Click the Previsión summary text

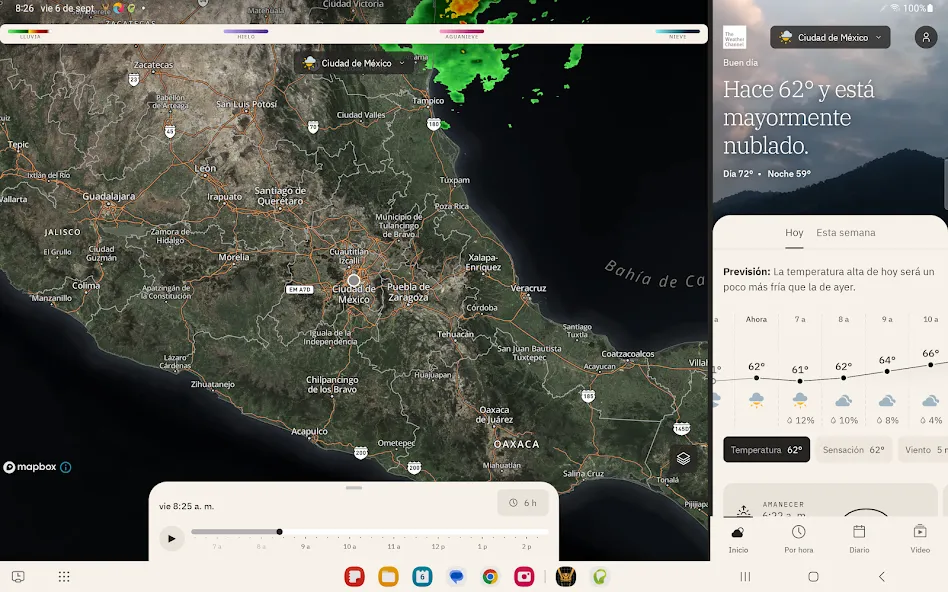pyautogui.click(x=829, y=279)
